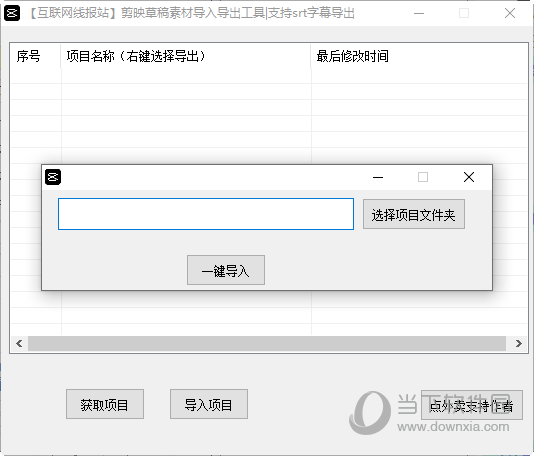
Task: Click the 最后修改时间 column header
Action: [419, 56]
